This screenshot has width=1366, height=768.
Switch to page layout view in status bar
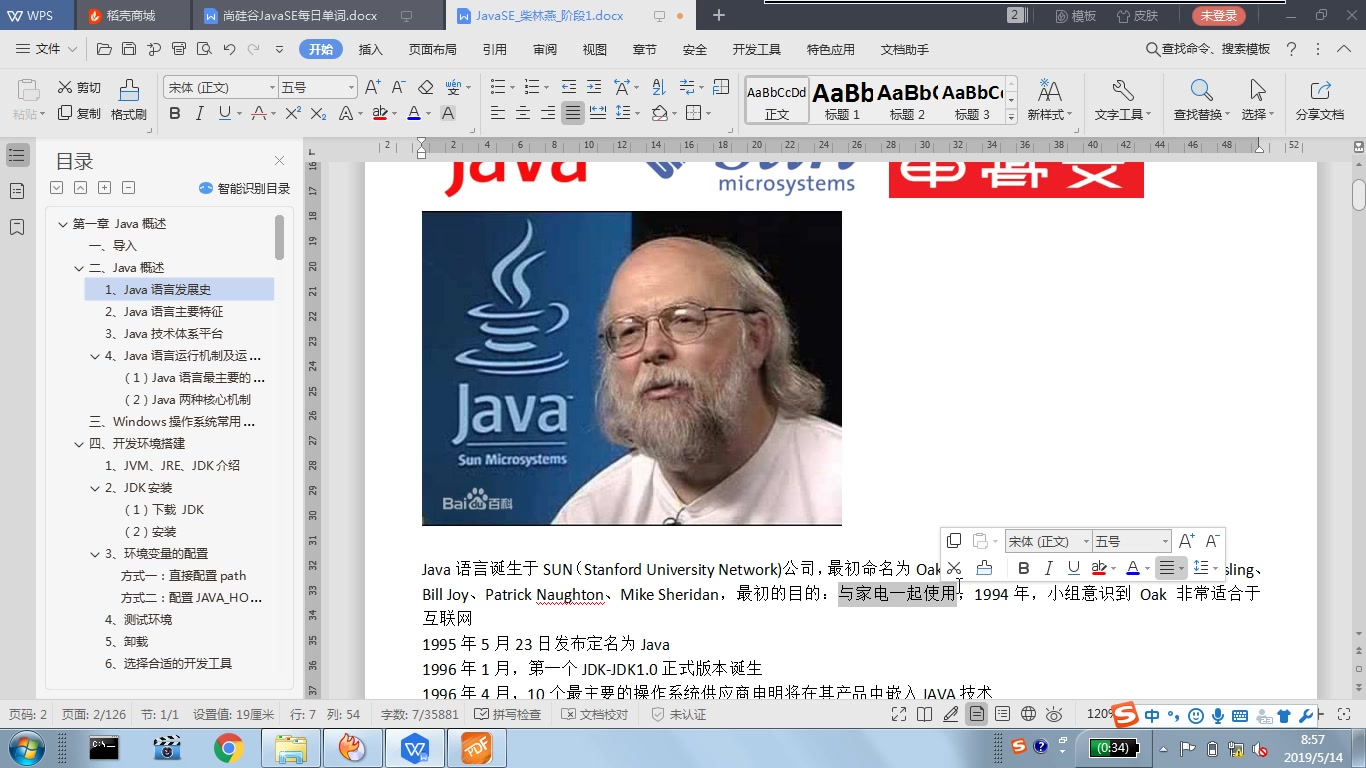976,714
